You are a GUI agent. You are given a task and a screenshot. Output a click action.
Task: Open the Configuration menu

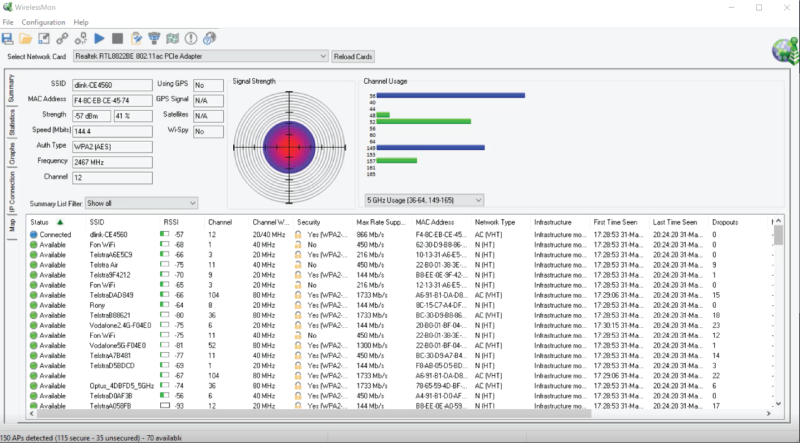(43, 22)
